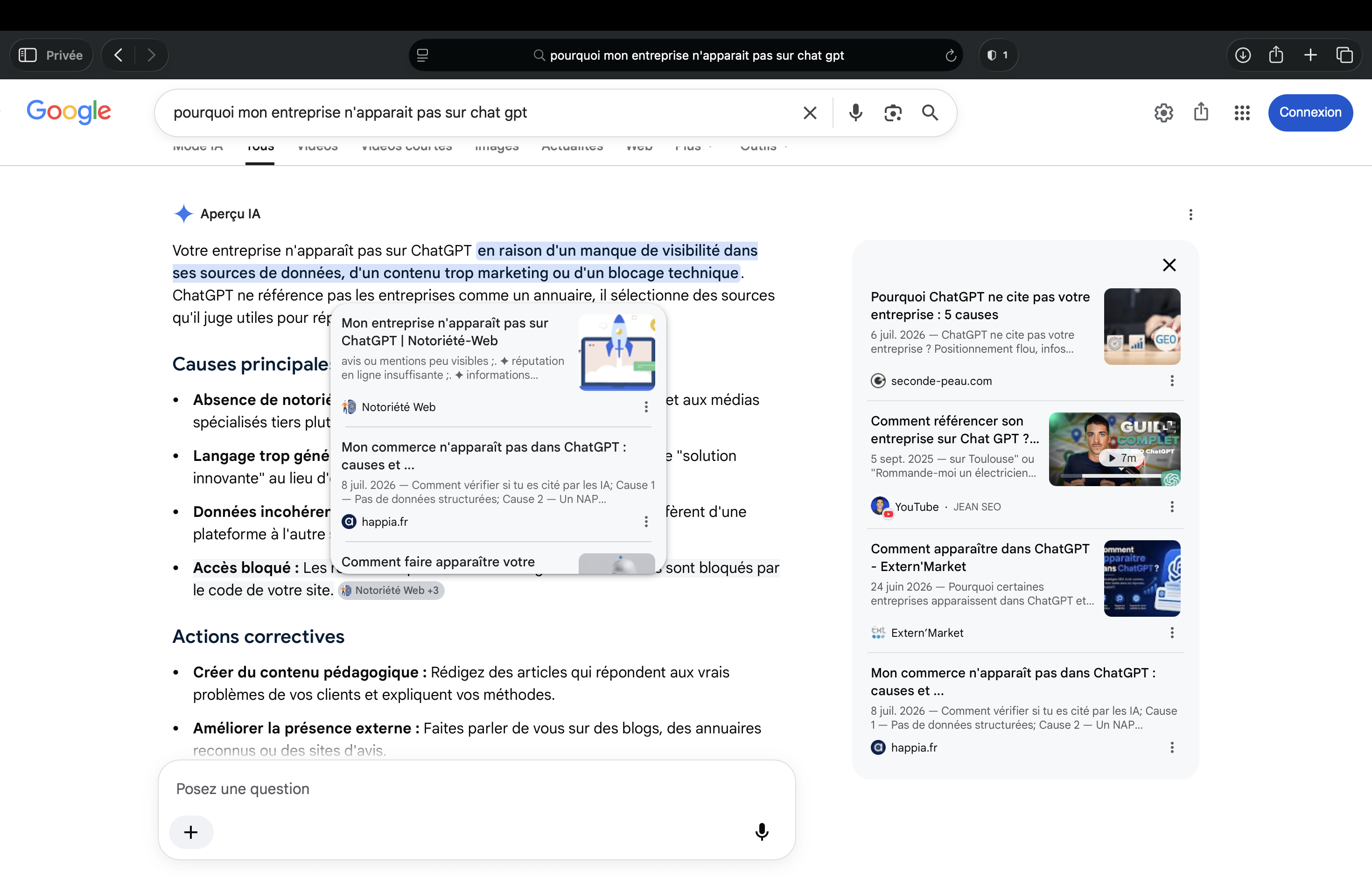Viewport: 1372px width, 892px height.
Task: Go back to previous page
Action: point(119,56)
